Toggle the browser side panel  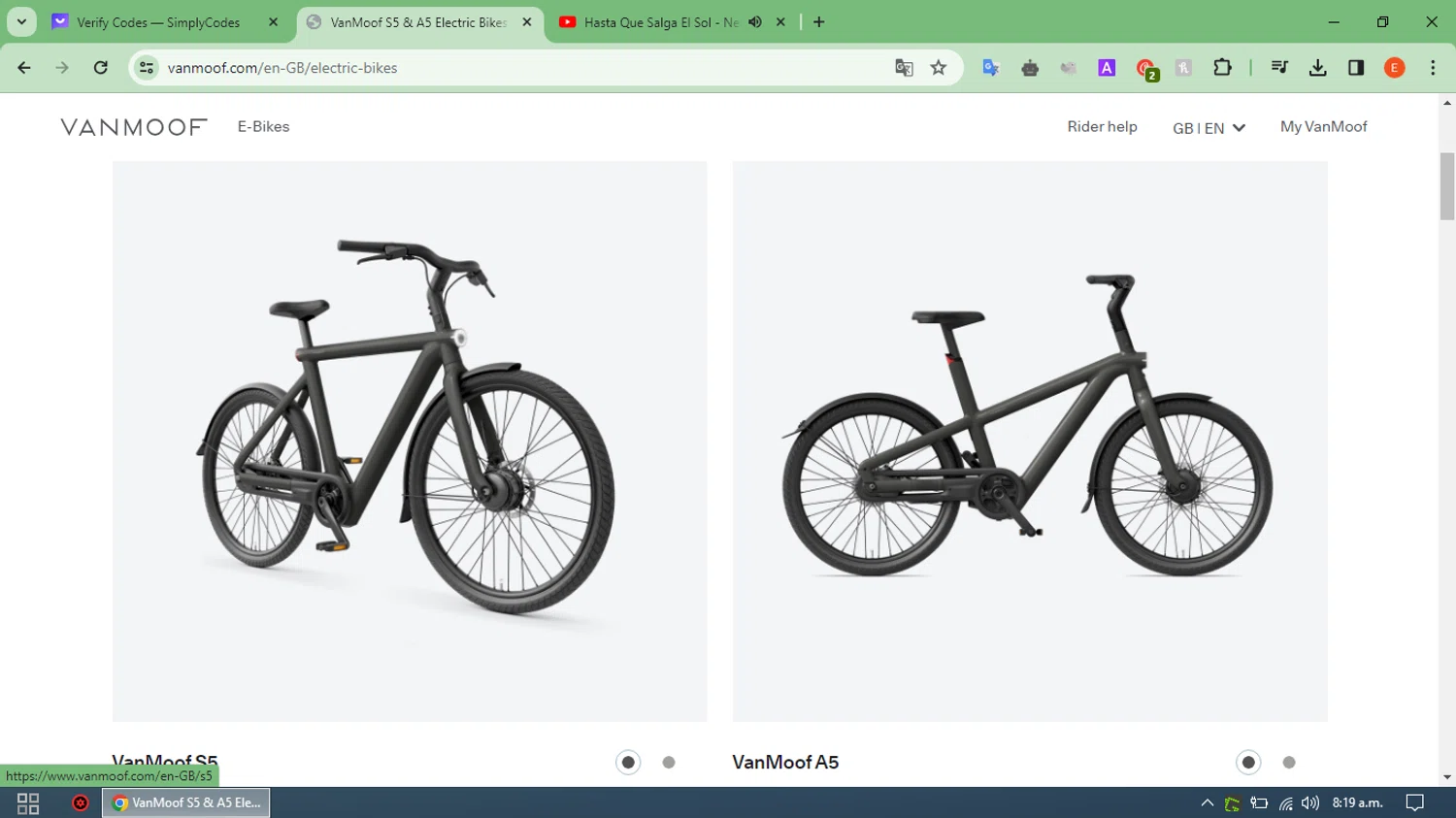[1356, 68]
